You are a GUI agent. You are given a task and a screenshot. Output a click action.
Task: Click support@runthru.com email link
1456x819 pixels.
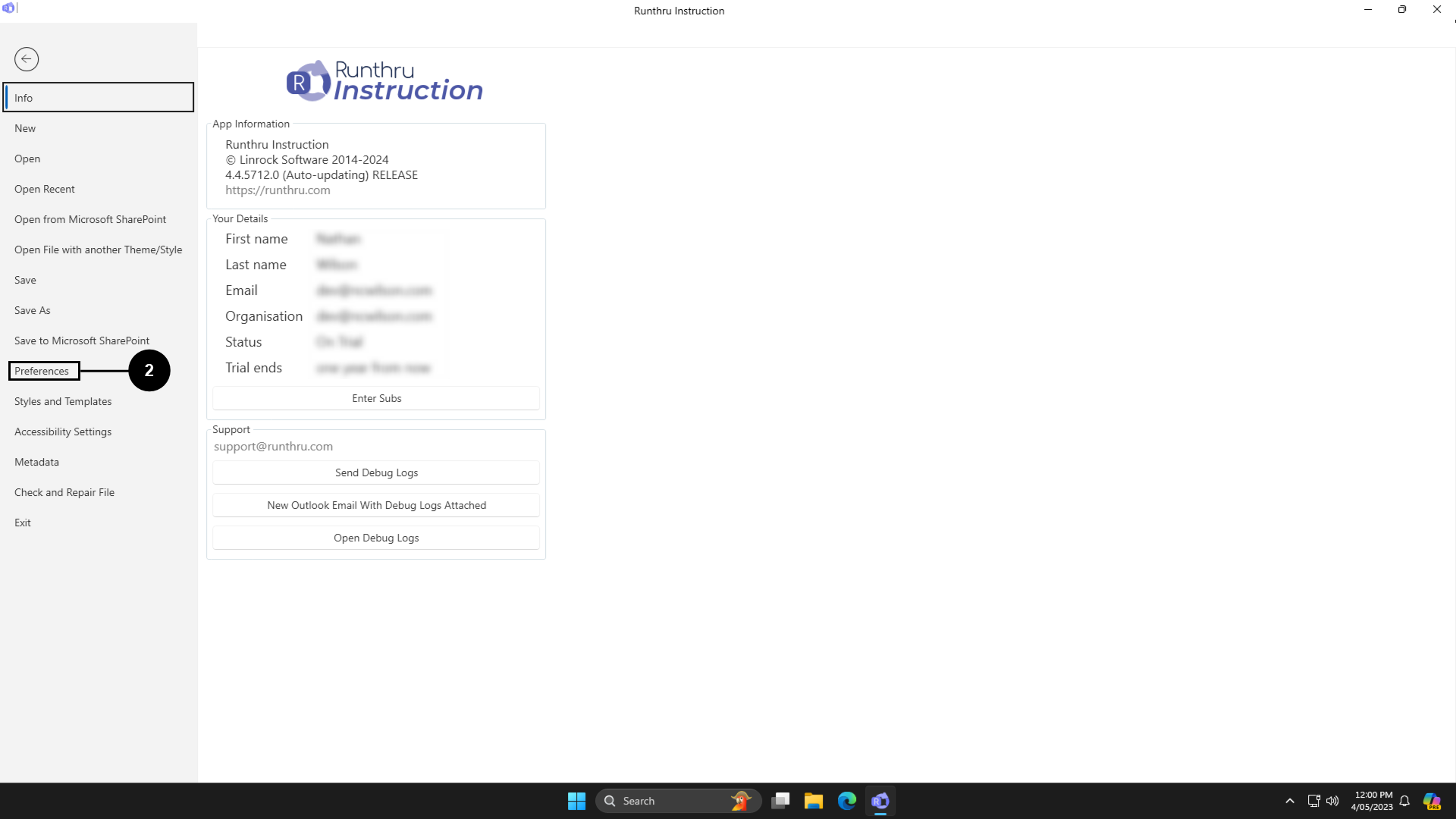pyautogui.click(x=273, y=447)
